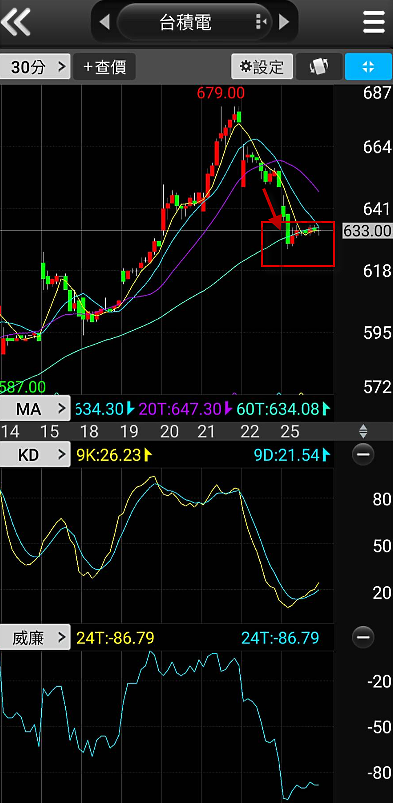Select the 633.00 current price label

[367, 231]
